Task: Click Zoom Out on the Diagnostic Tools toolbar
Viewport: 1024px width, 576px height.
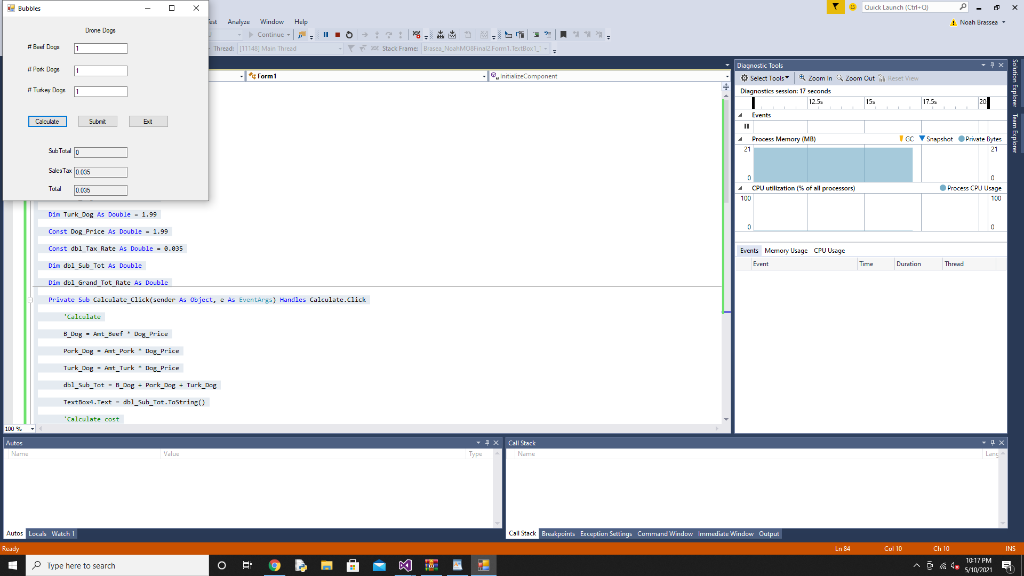Action: (857, 78)
